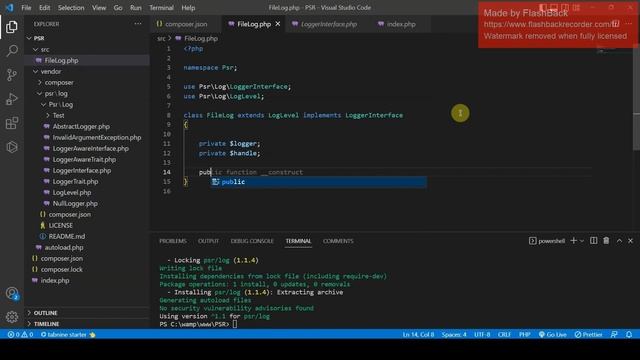The height and width of the screenshot is (360, 640).
Task: Open the Search view icon
Action: (12, 51)
